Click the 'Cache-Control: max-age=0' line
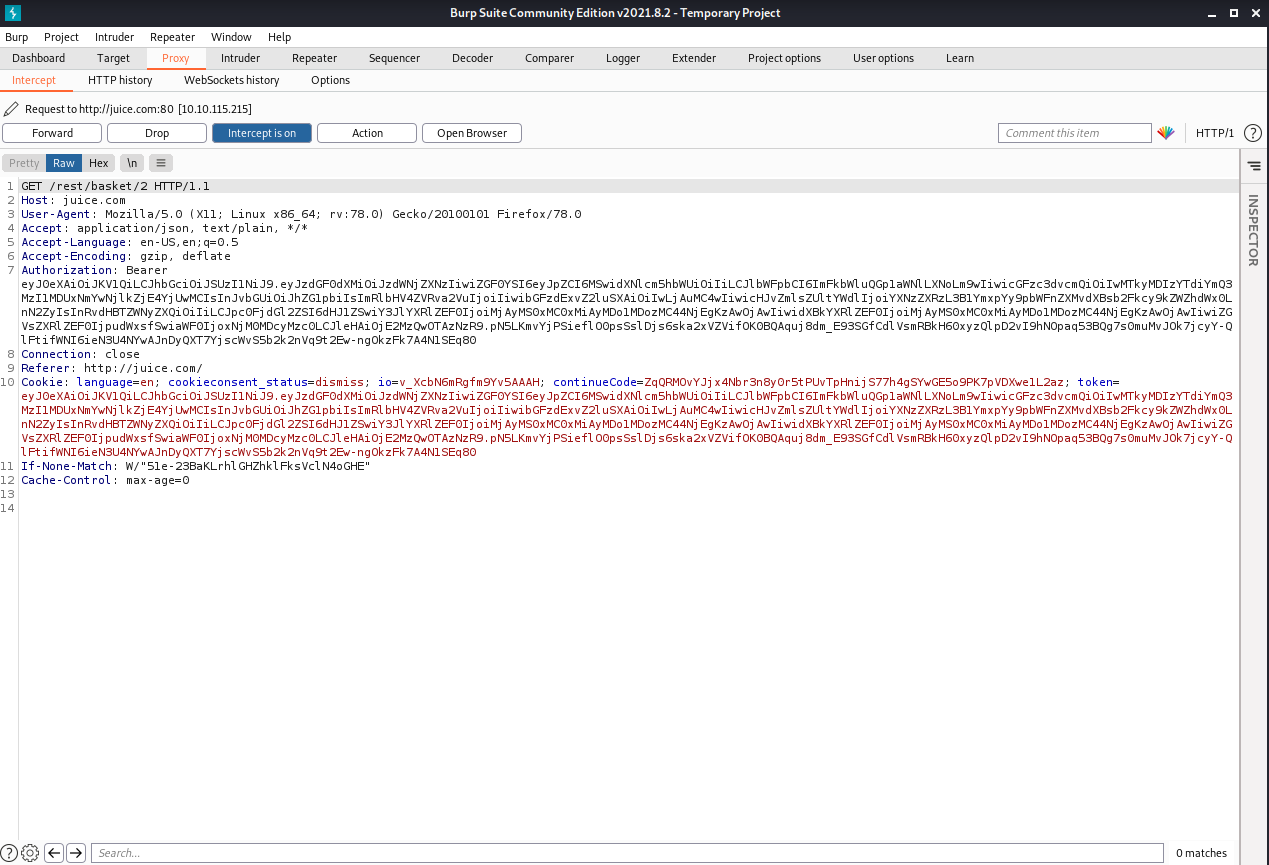The width and height of the screenshot is (1269, 865). 105,480
